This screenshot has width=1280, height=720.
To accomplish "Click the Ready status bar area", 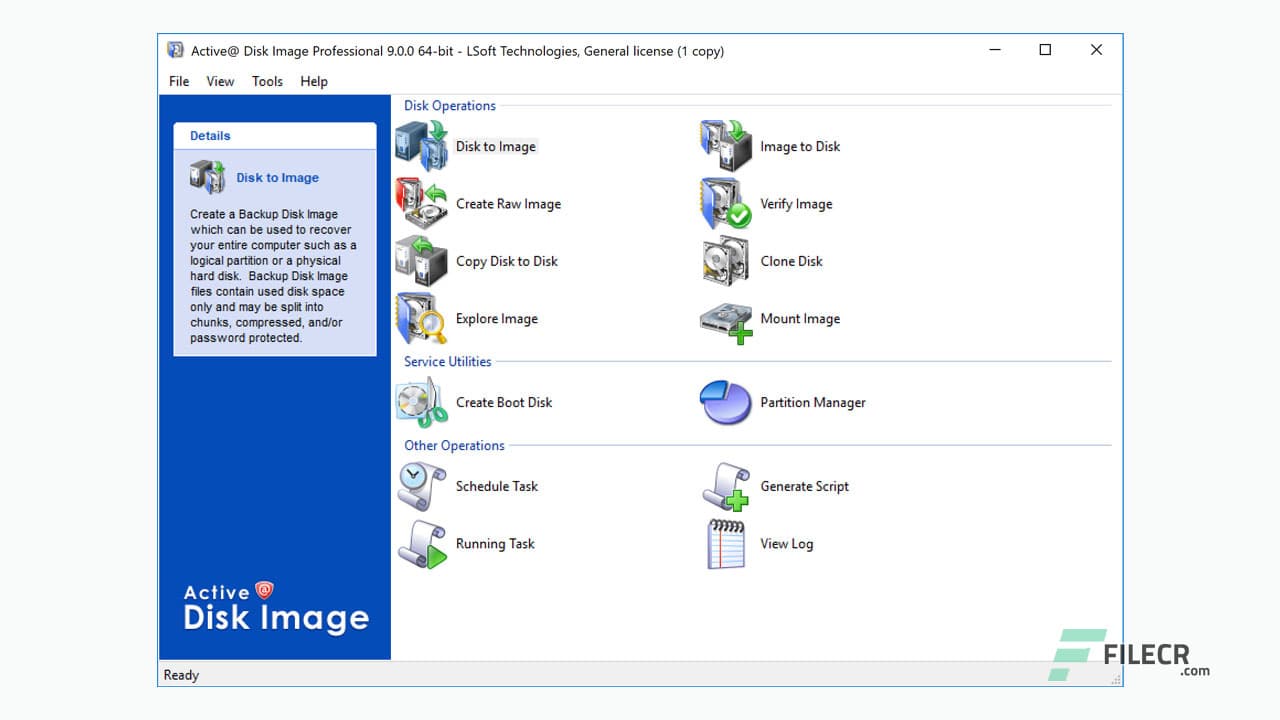I will click(181, 675).
